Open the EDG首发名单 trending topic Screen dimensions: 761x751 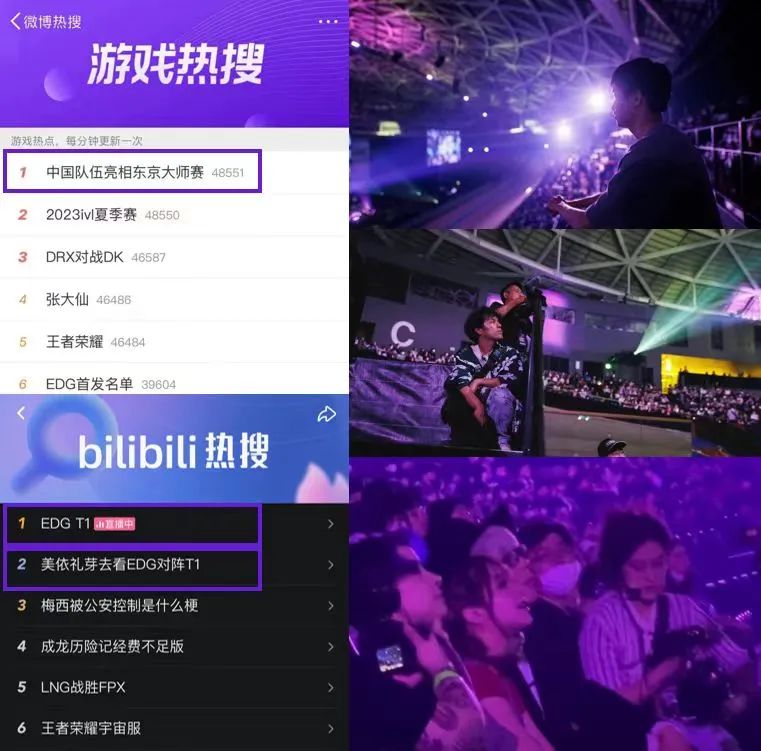tap(174, 384)
